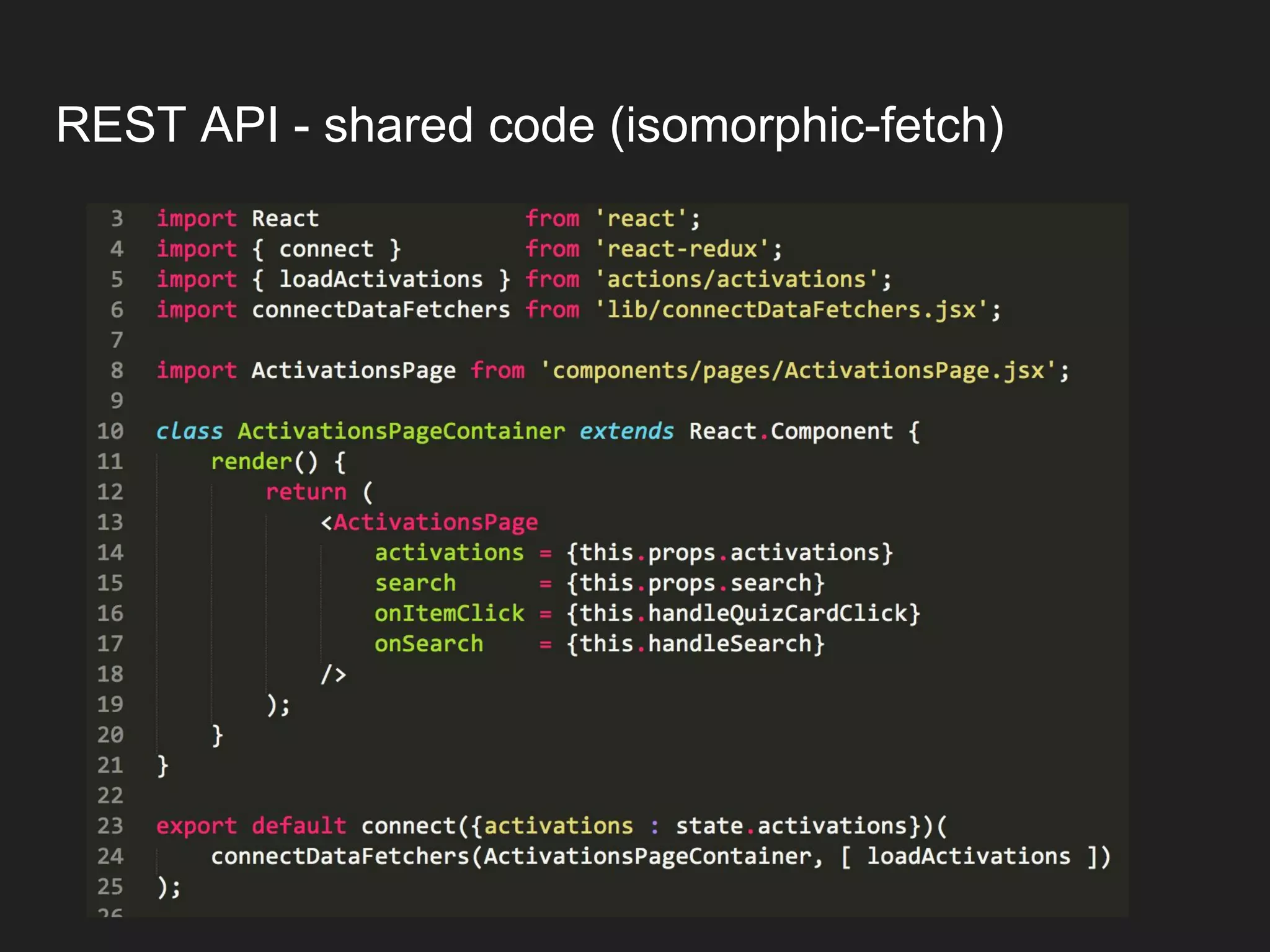The width and height of the screenshot is (1270, 952).
Task: Click the 'ActivationsPageContainer' class name on line 10
Action: (401, 431)
